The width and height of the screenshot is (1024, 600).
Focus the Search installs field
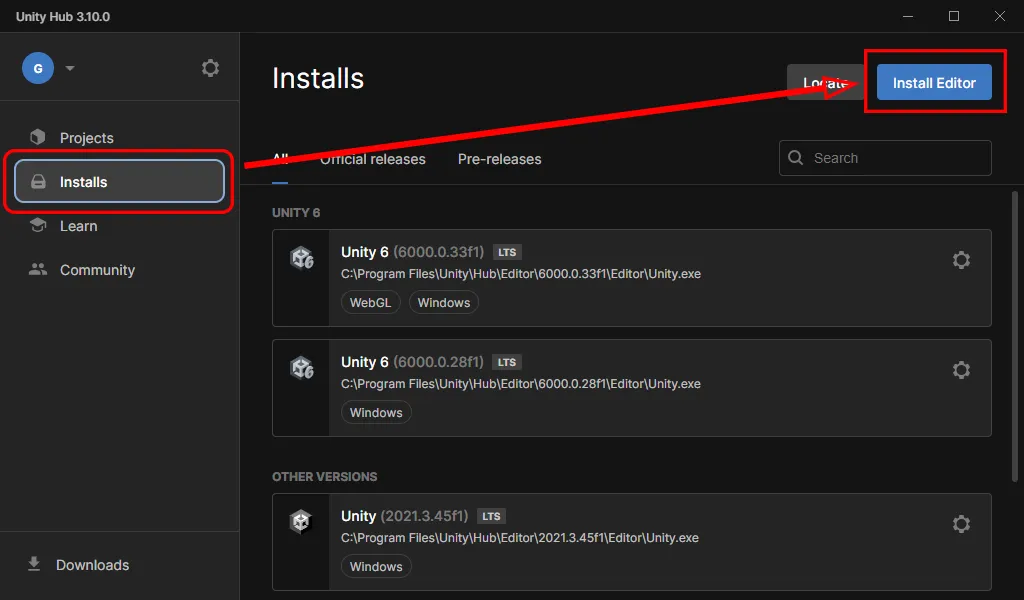tap(895, 158)
